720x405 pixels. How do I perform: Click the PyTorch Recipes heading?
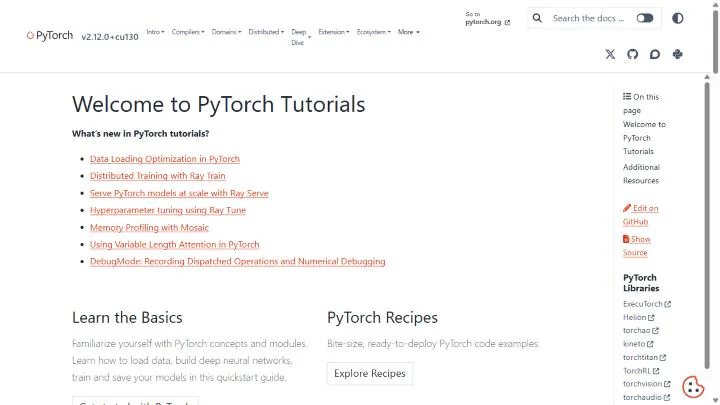tap(382, 318)
